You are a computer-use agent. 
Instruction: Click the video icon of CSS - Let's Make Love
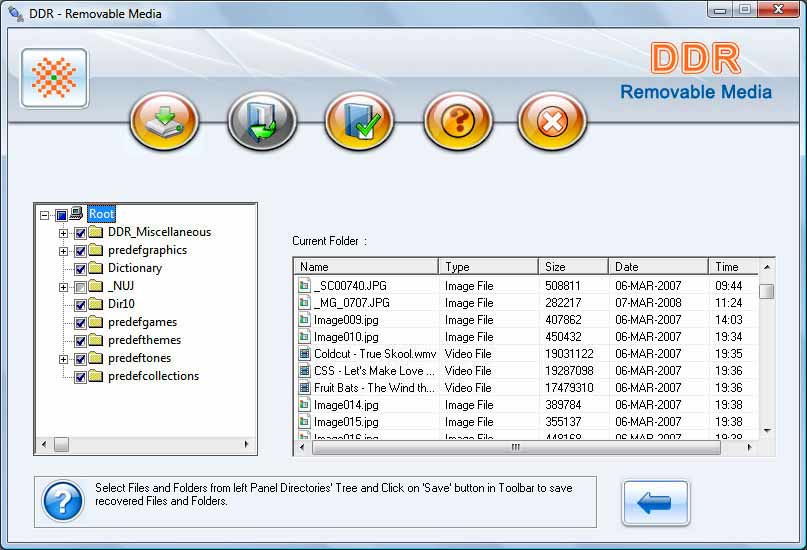click(x=305, y=370)
